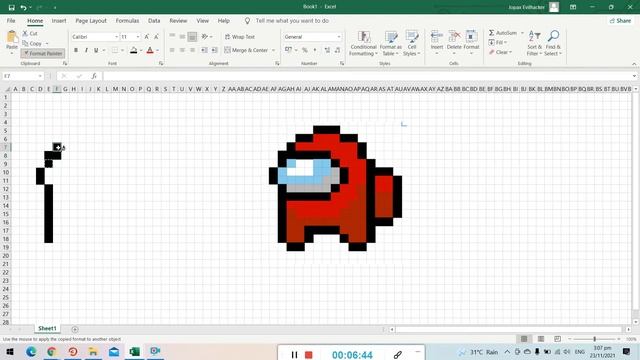640x360 pixels.
Task: Open Sort & Filter menu
Action: [x=534, y=43]
